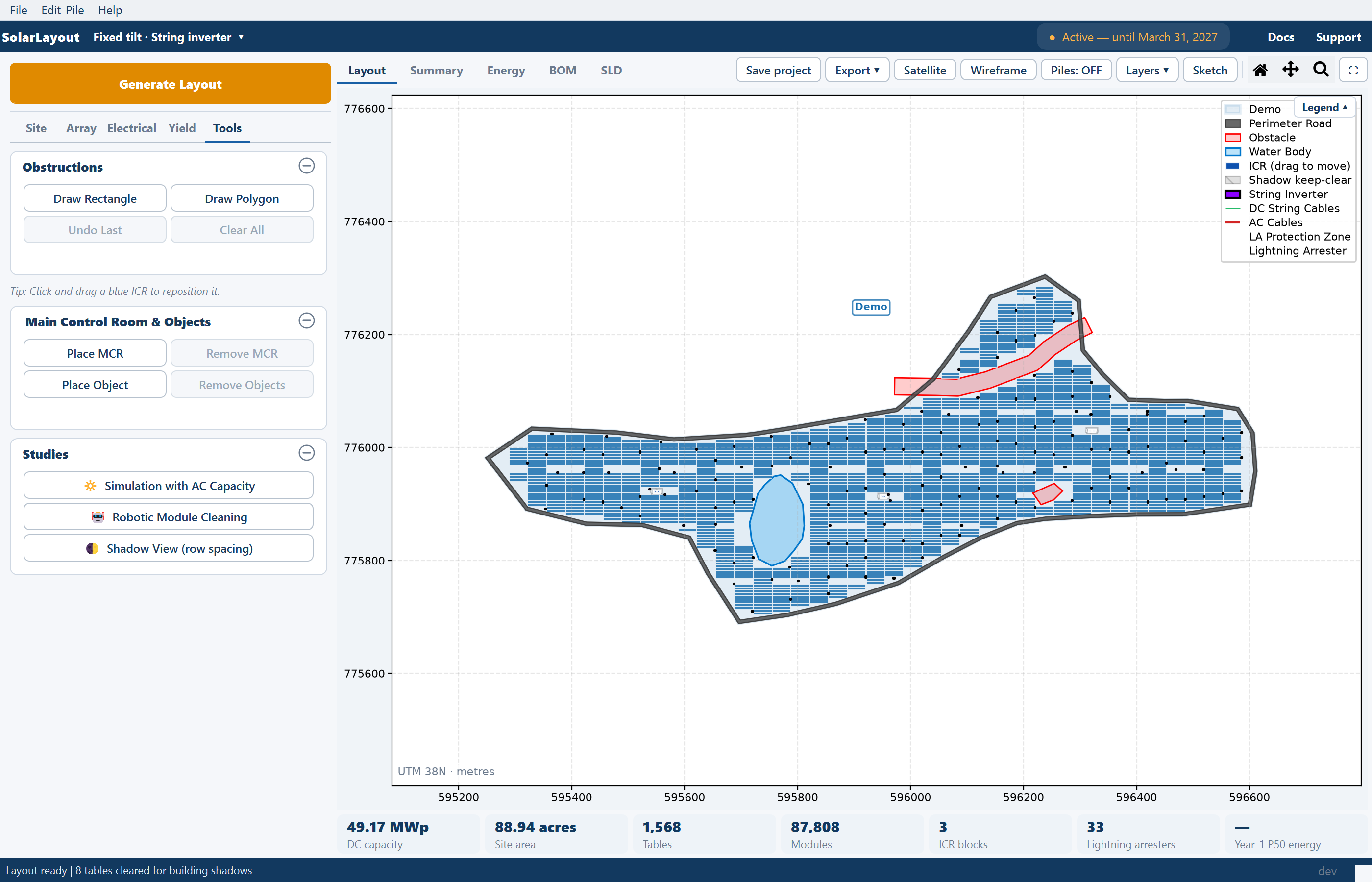Click Place Object button
1372x882 pixels.
pyautogui.click(x=95, y=385)
